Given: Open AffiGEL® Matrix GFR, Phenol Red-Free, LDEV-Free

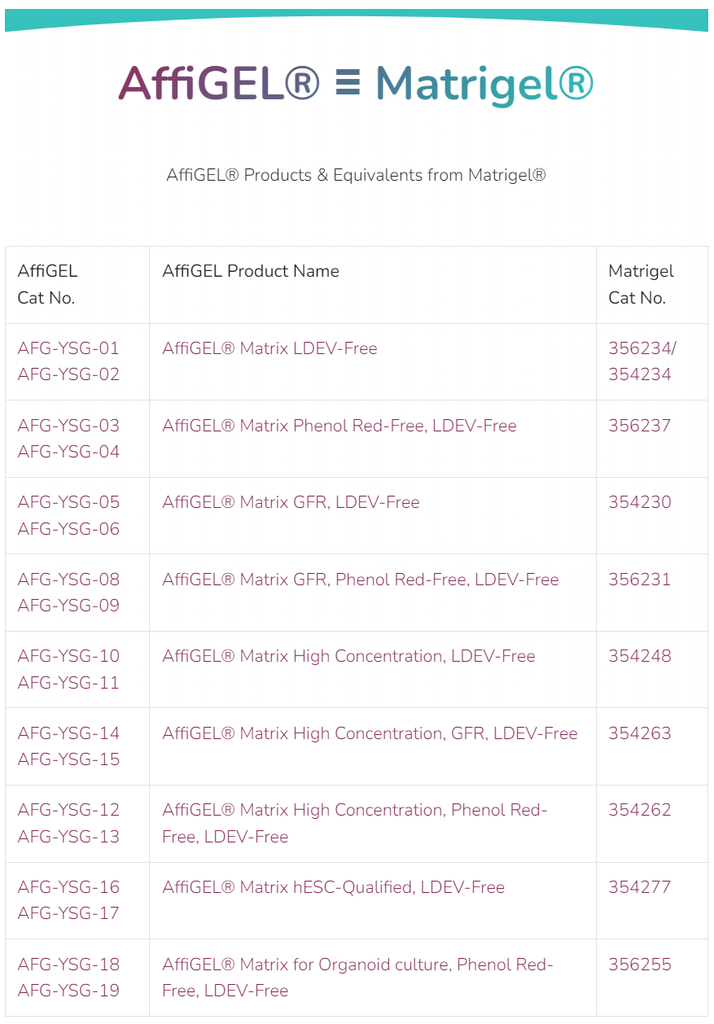Looking at the screenshot, I should click(361, 579).
